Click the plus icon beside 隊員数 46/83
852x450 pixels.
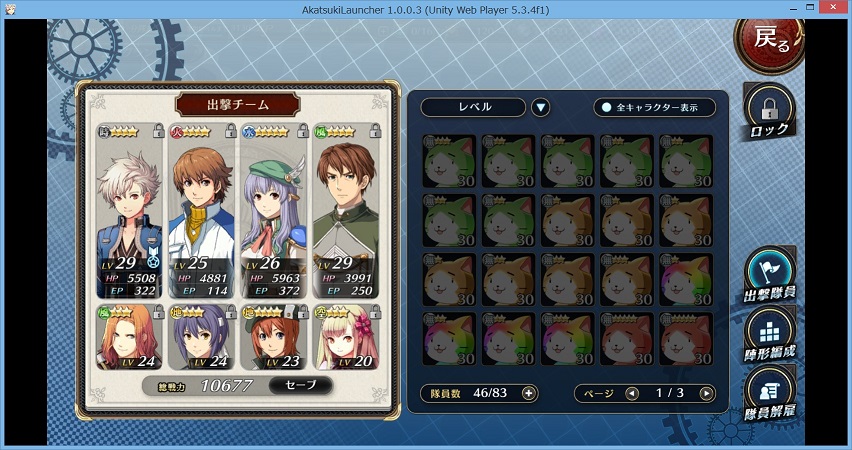(x=528, y=393)
